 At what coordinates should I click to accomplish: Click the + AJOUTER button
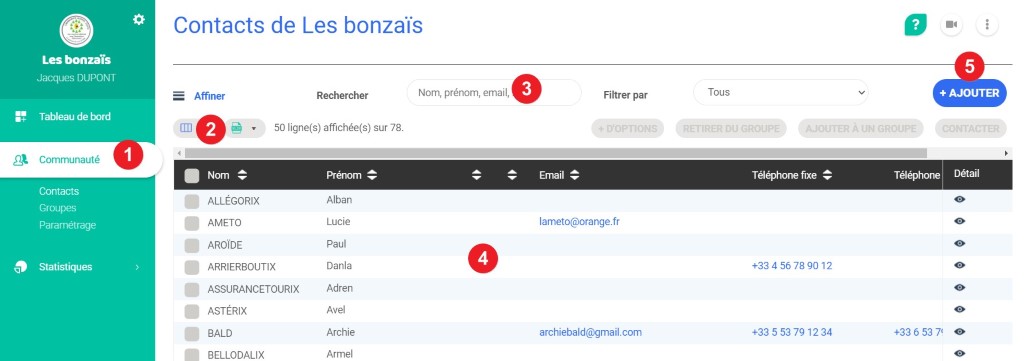[969, 93]
